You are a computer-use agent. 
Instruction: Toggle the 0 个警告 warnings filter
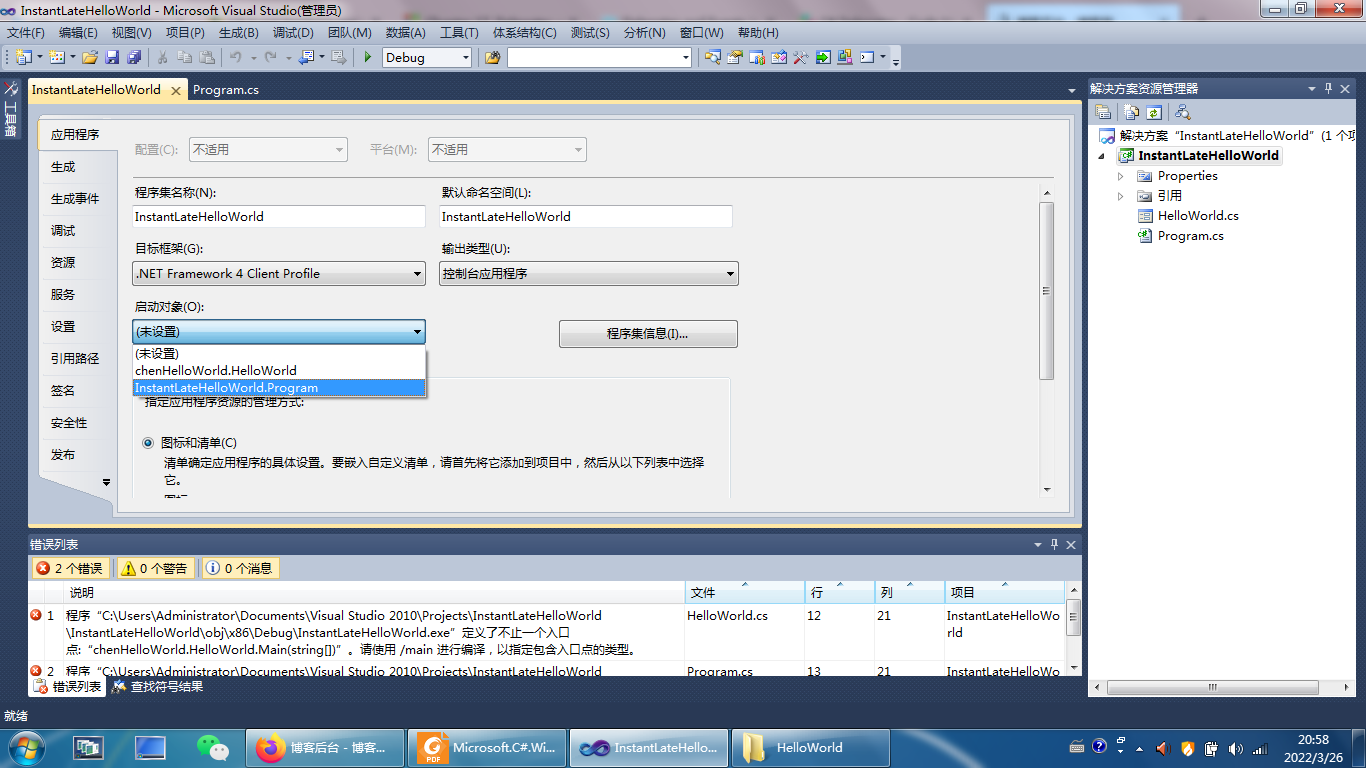pyautogui.click(x=156, y=568)
